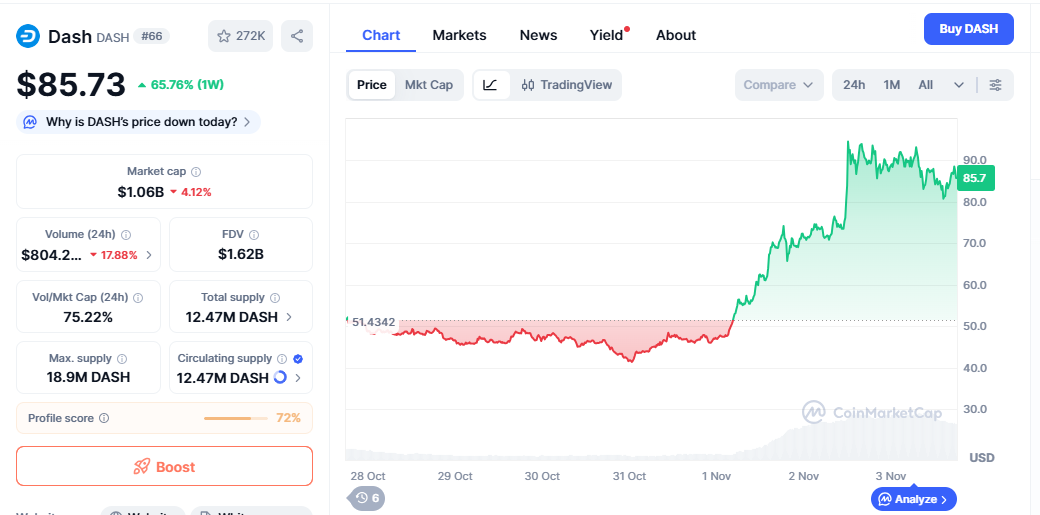Open the chart settings sliders icon
This screenshot has height=515, width=1040.
tap(995, 85)
